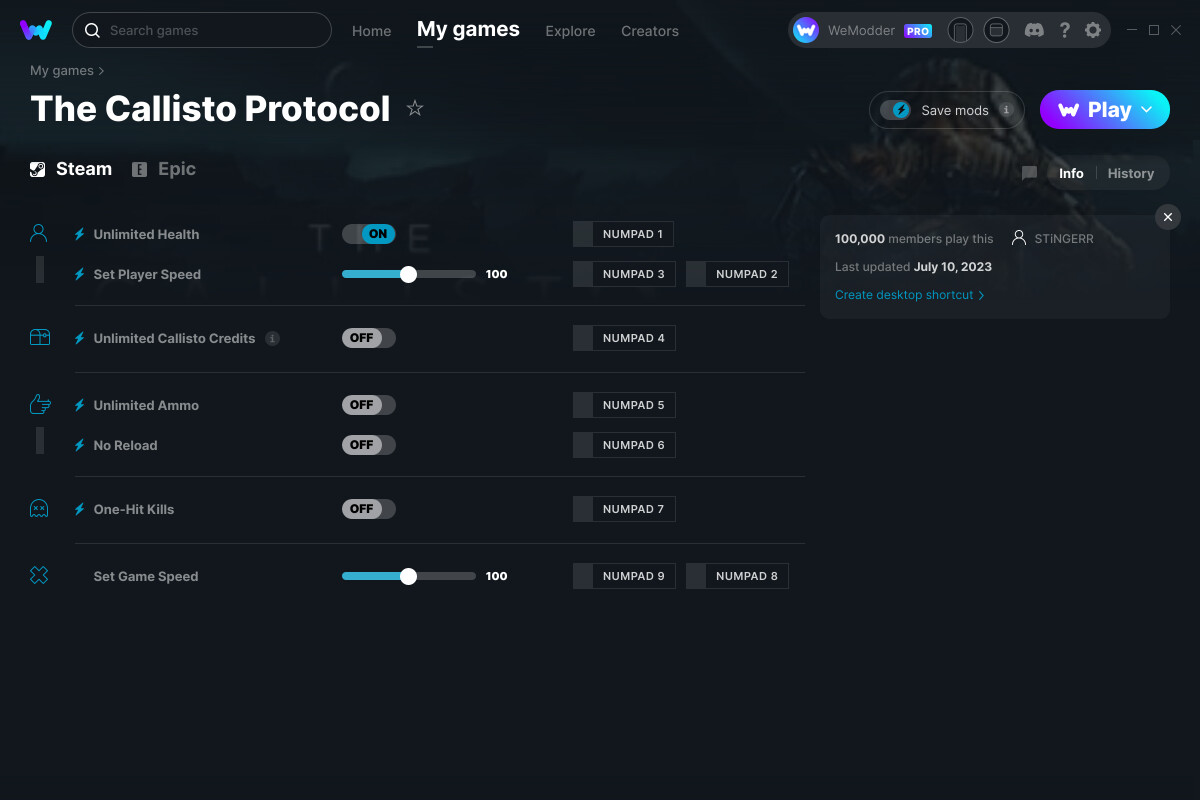Open the feedback flag icon above the info panel

(x=1029, y=173)
